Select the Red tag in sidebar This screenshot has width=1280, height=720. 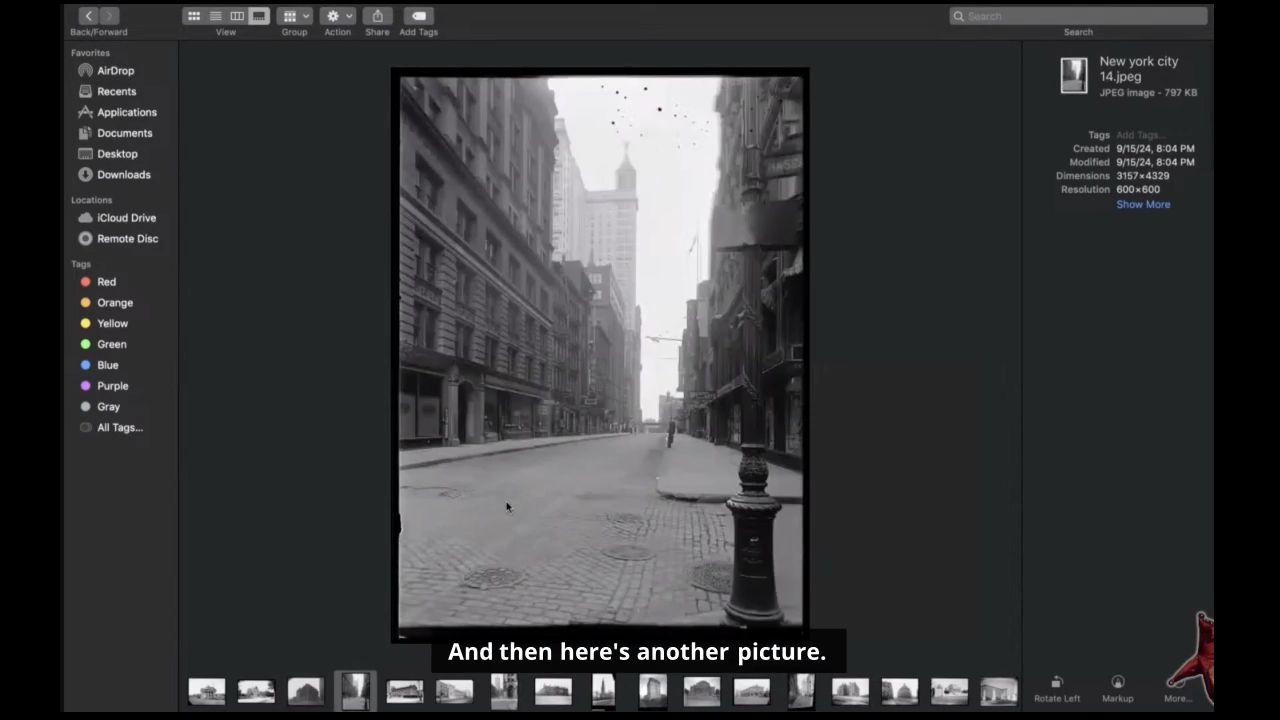pyautogui.click(x=106, y=282)
